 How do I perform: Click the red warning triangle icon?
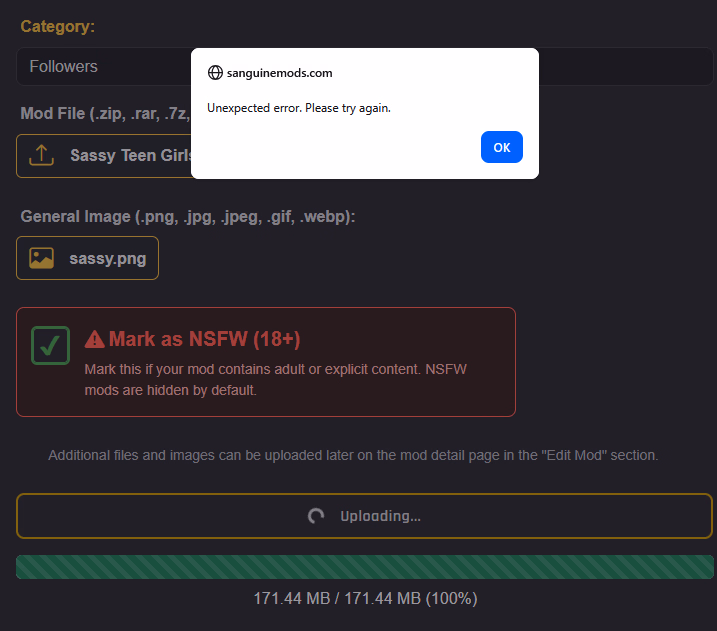[95, 339]
